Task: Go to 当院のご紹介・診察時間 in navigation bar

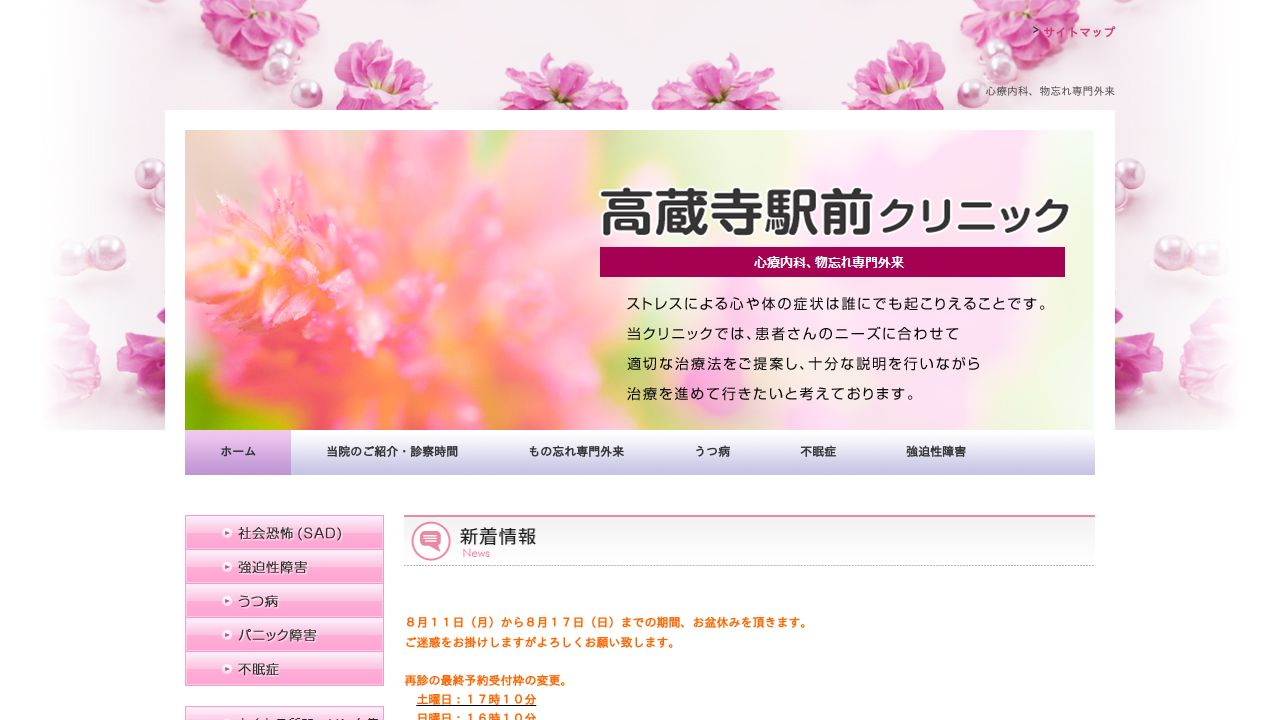Action: [x=392, y=452]
